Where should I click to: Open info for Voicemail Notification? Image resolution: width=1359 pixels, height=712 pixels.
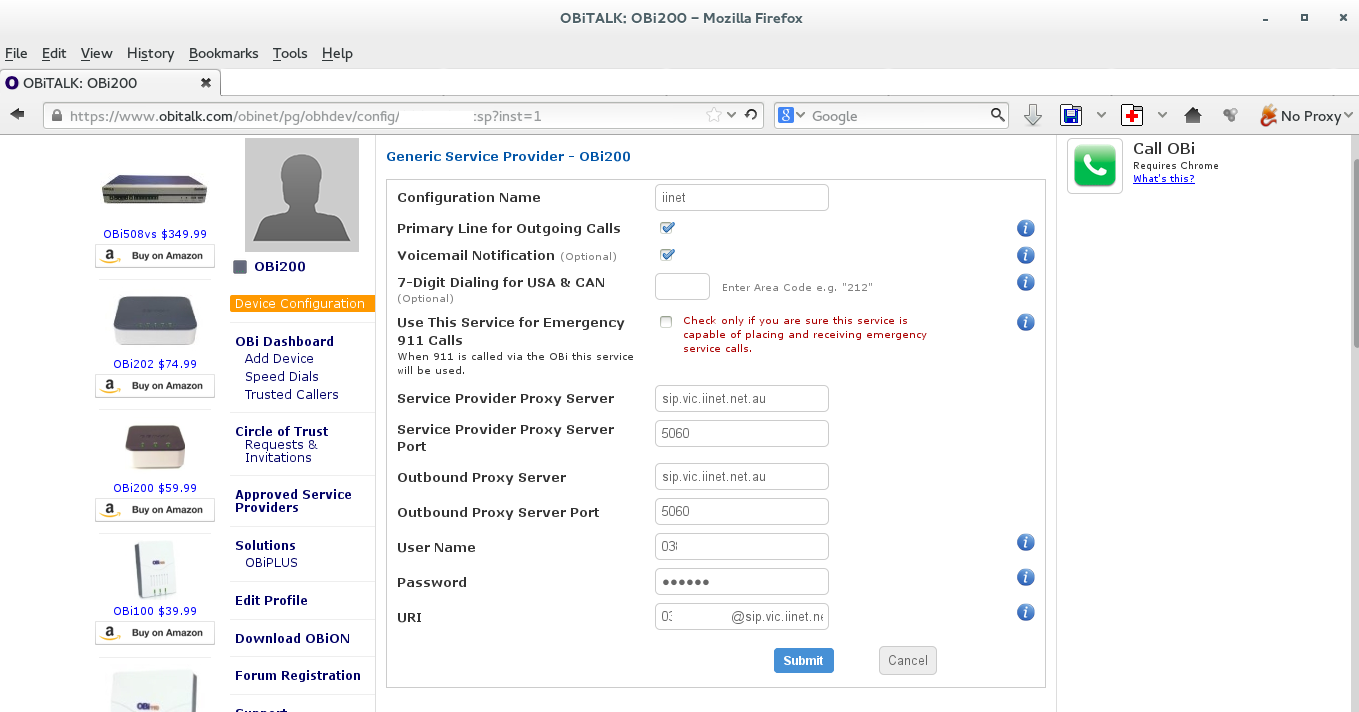1025,255
